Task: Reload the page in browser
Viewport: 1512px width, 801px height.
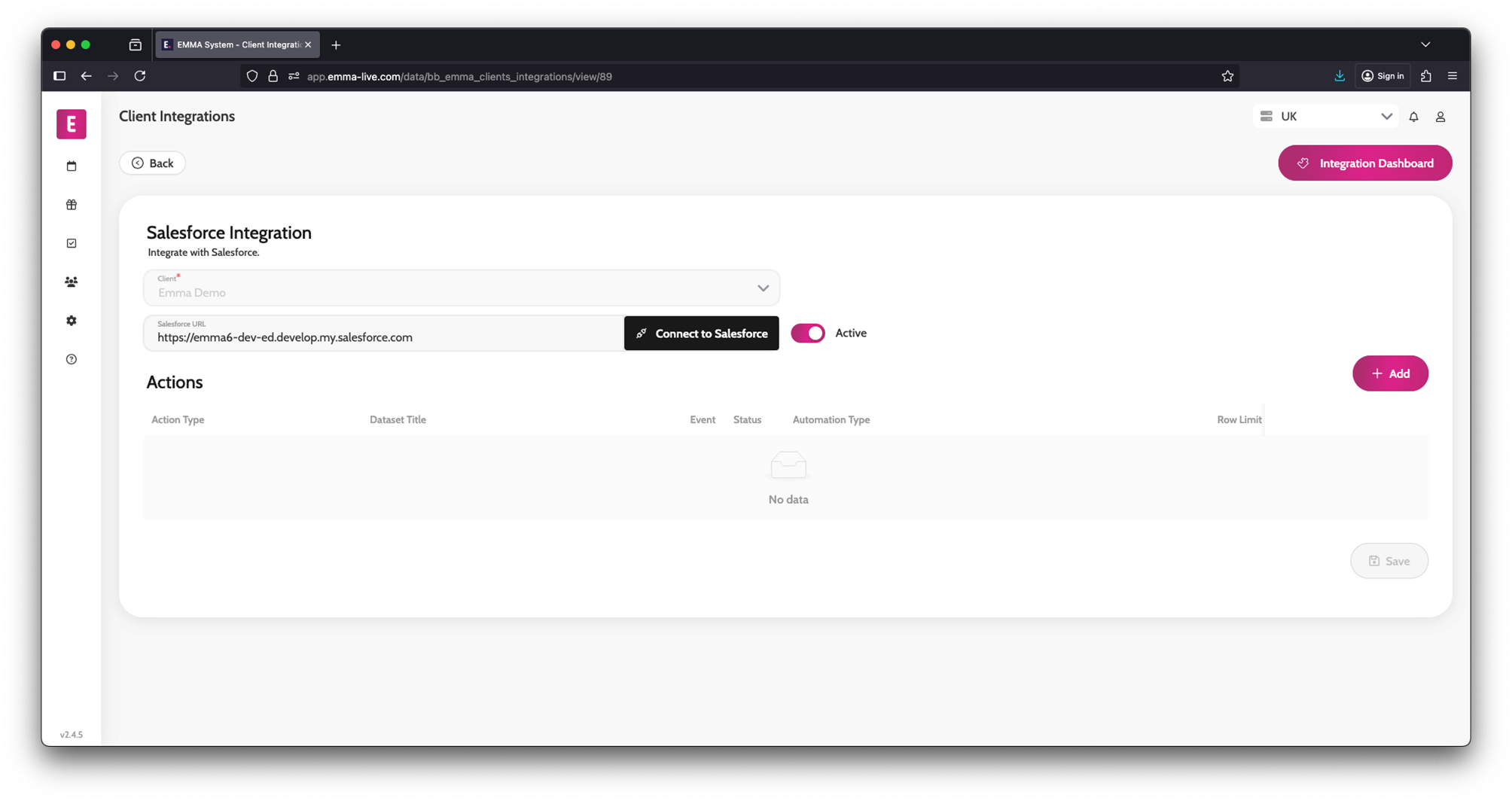Action: coord(140,76)
